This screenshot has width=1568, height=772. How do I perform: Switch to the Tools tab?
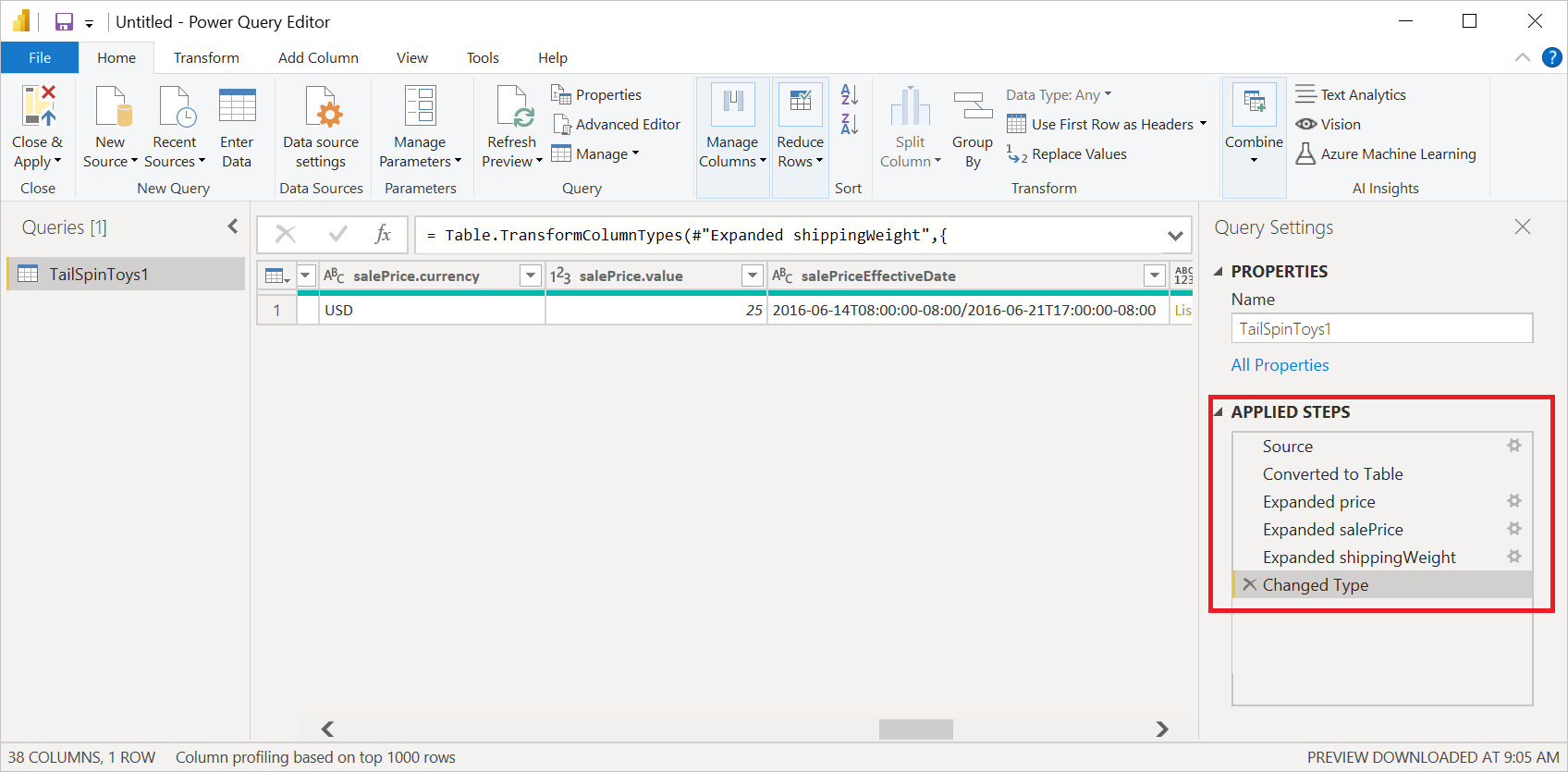[x=483, y=57]
